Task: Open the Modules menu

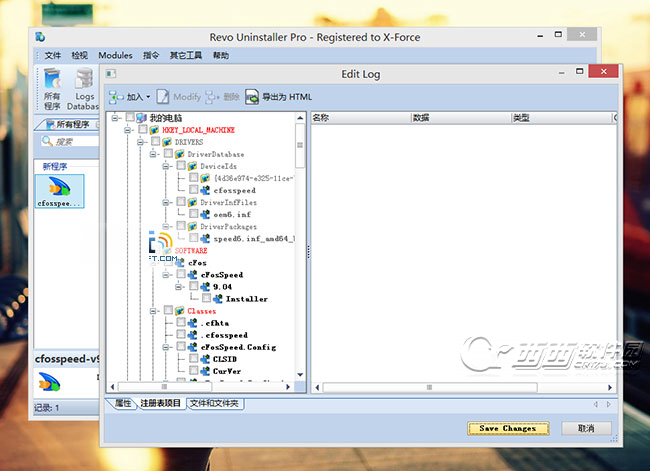Action: pos(115,55)
